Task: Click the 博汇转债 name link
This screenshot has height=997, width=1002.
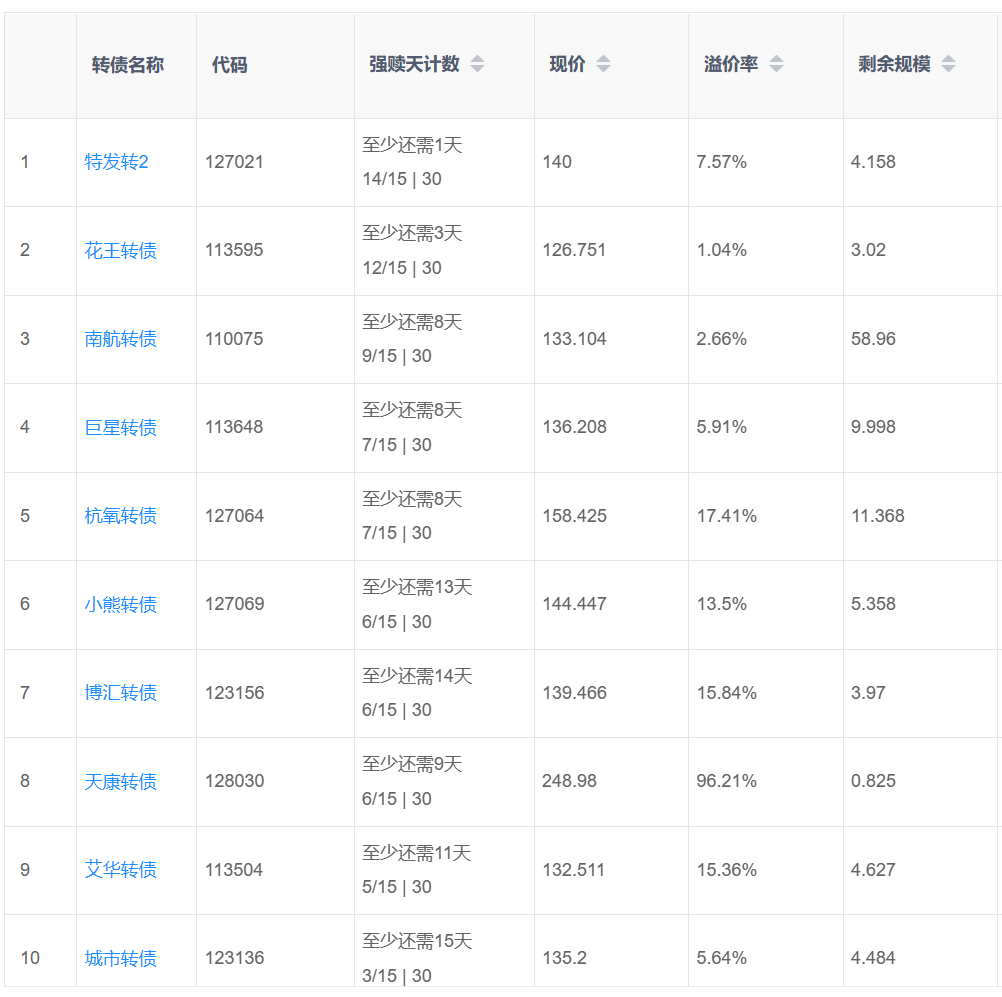Action: click(120, 693)
